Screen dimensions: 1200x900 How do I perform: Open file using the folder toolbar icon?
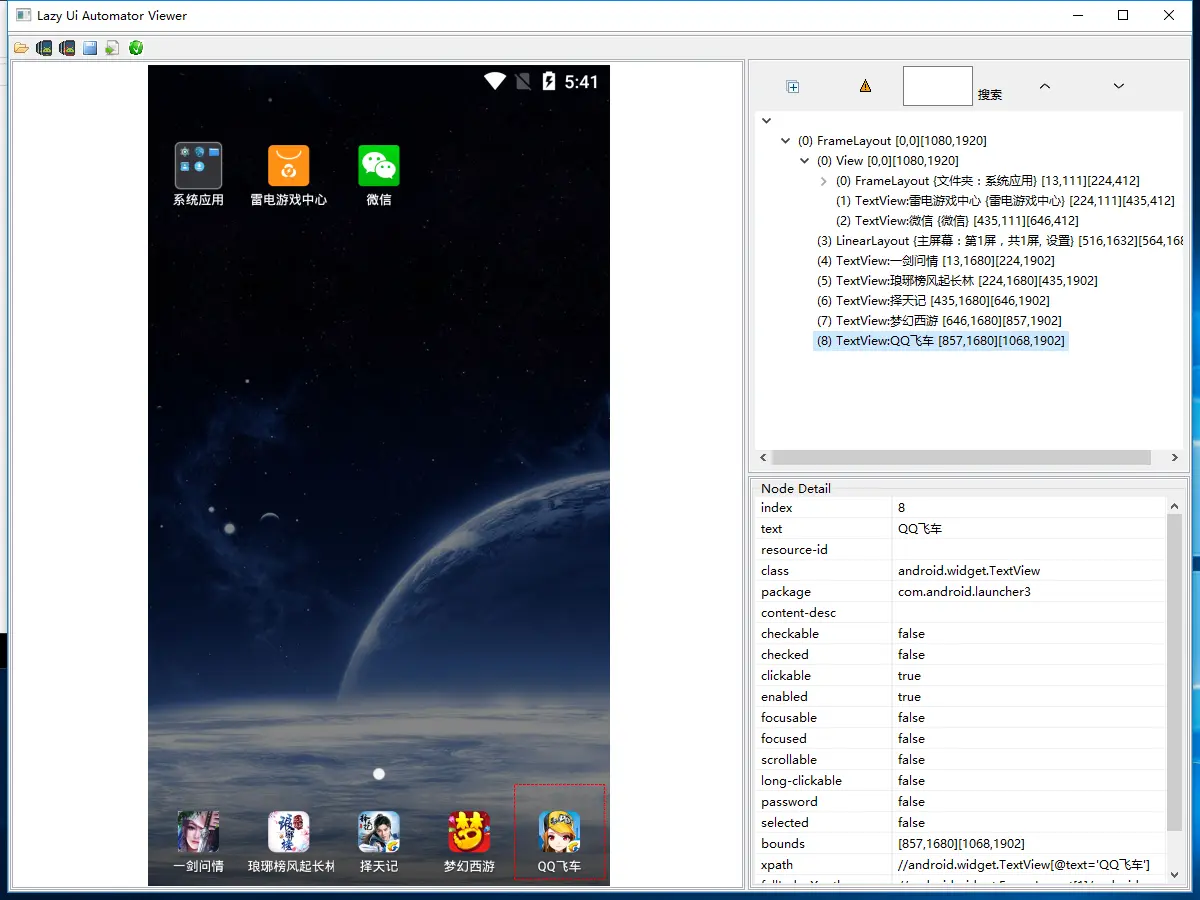click(21, 48)
